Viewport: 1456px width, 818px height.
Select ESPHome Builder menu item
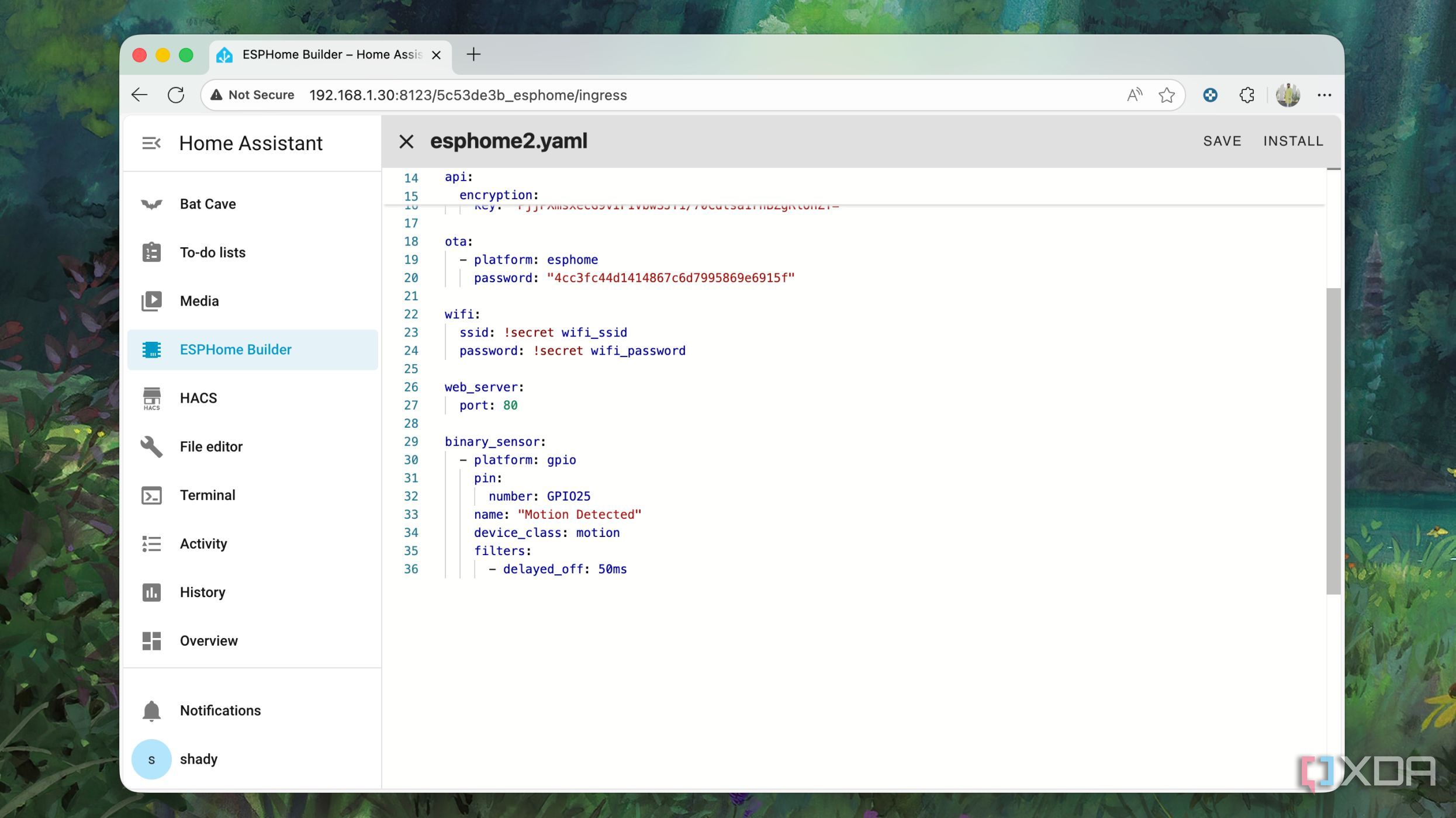(x=235, y=349)
